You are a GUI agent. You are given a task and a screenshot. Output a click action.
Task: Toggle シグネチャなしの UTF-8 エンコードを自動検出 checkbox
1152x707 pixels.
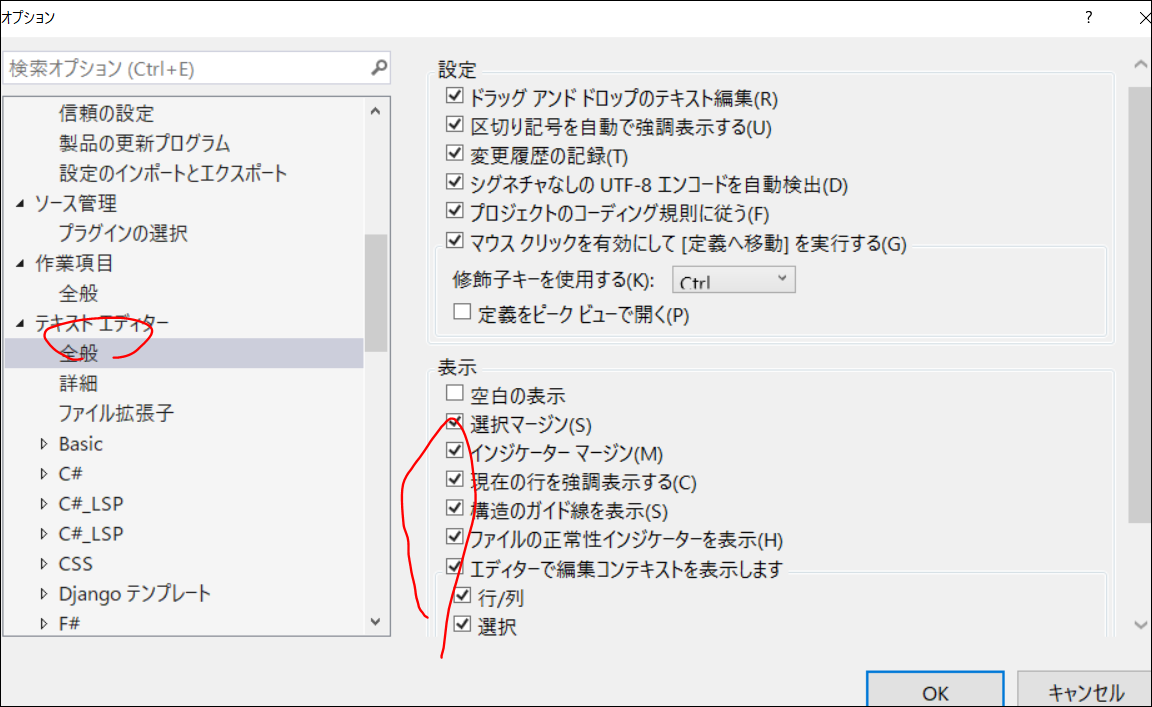pos(455,182)
